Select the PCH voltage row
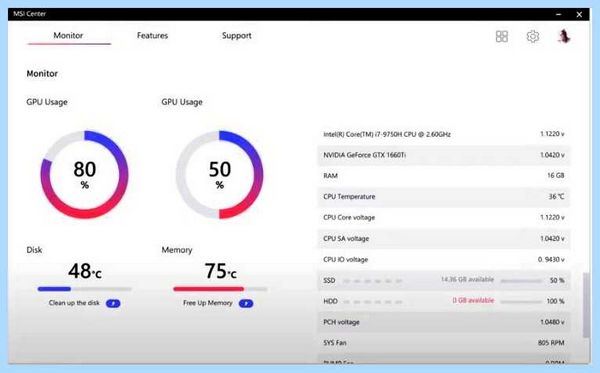Screen dimensions: 600x373 pyautogui.click(x=444, y=322)
